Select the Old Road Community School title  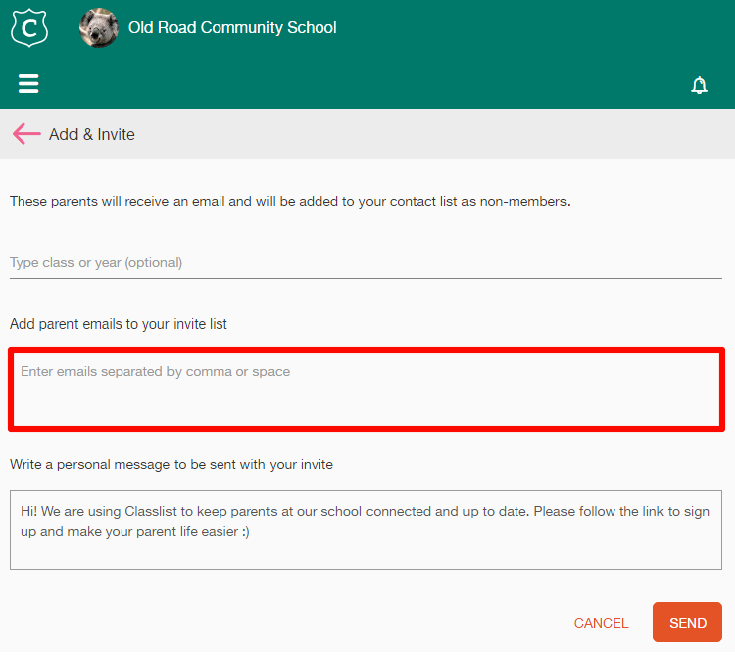(232, 28)
